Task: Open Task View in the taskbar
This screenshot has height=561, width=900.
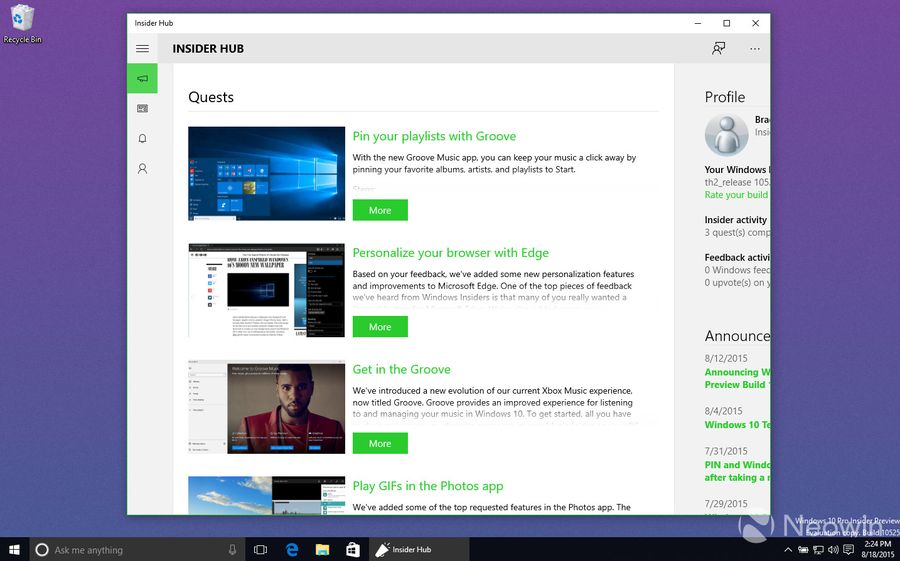Action: (261, 550)
